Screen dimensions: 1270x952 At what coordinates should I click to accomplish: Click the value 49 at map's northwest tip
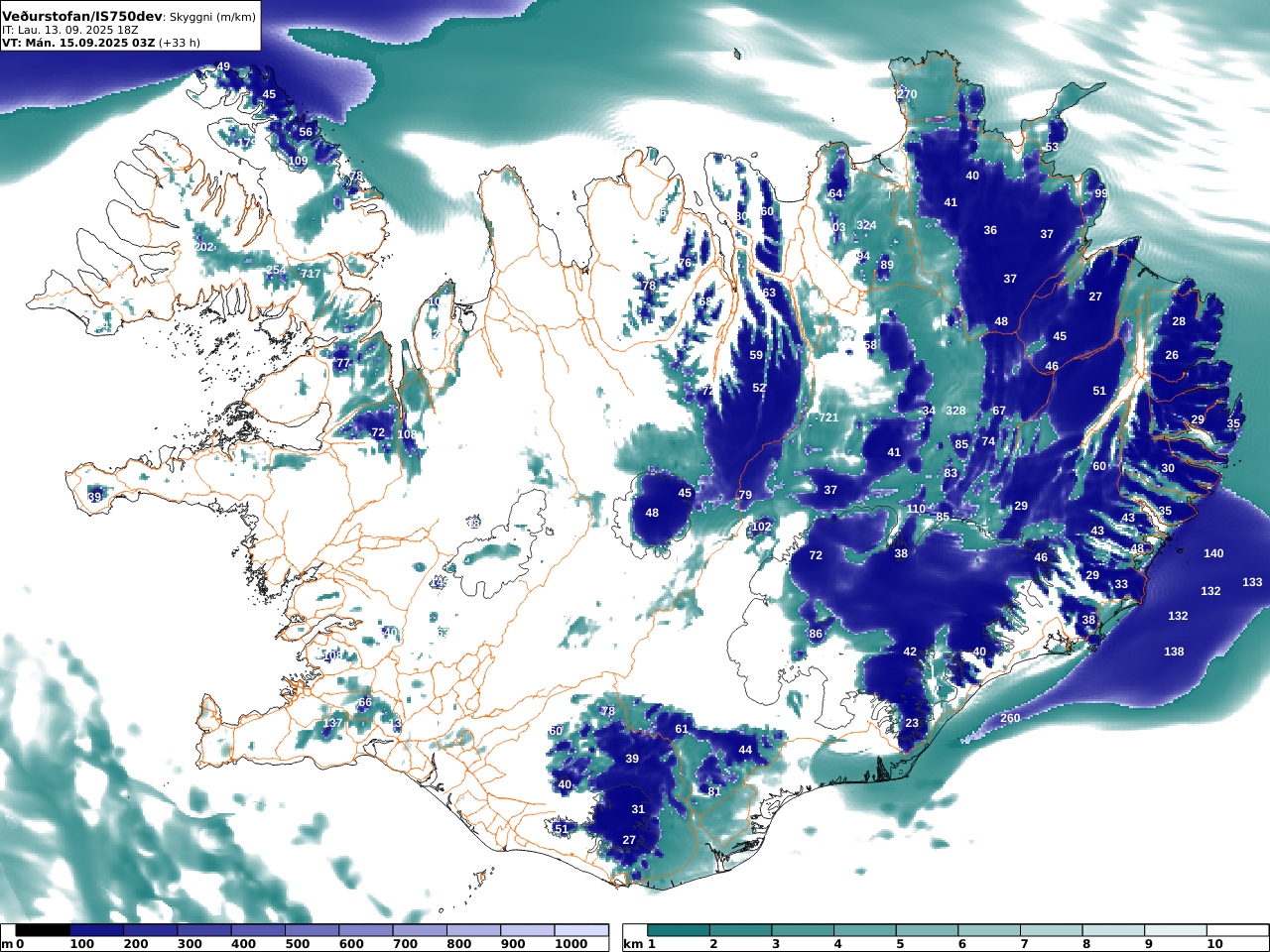(x=223, y=67)
